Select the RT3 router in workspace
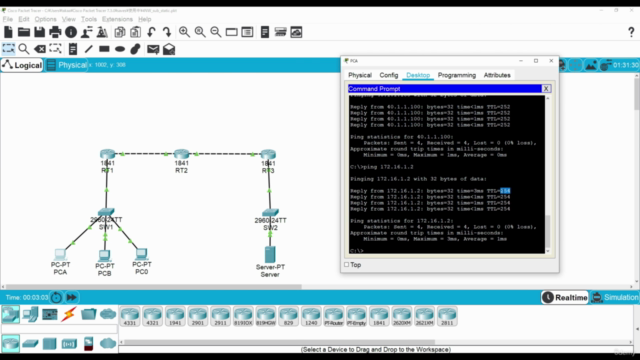 click(x=268, y=154)
